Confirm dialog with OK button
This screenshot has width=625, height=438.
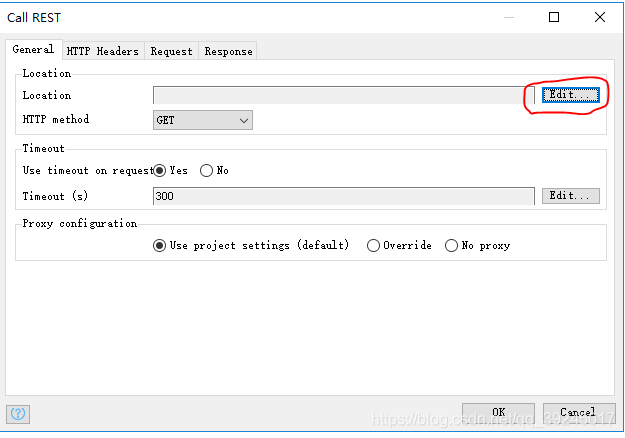tap(498, 412)
